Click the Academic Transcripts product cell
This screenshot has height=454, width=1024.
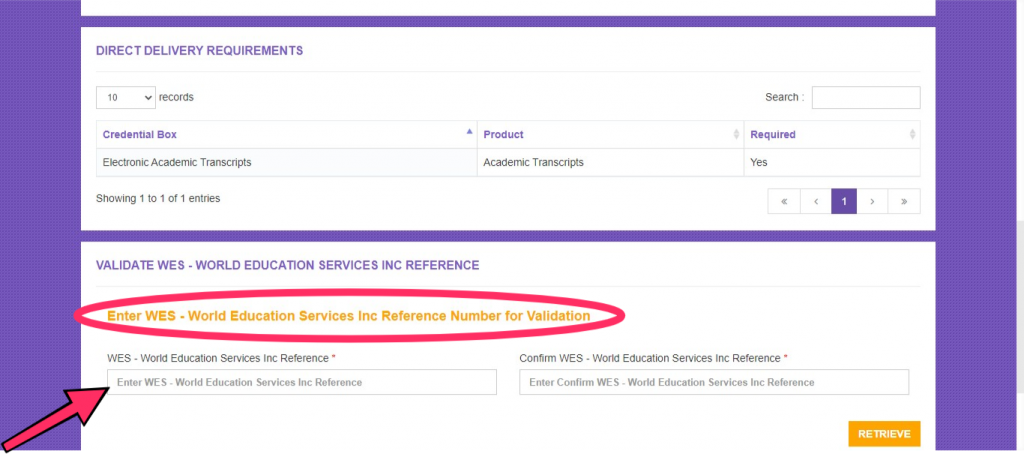pyautogui.click(x=533, y=162)
